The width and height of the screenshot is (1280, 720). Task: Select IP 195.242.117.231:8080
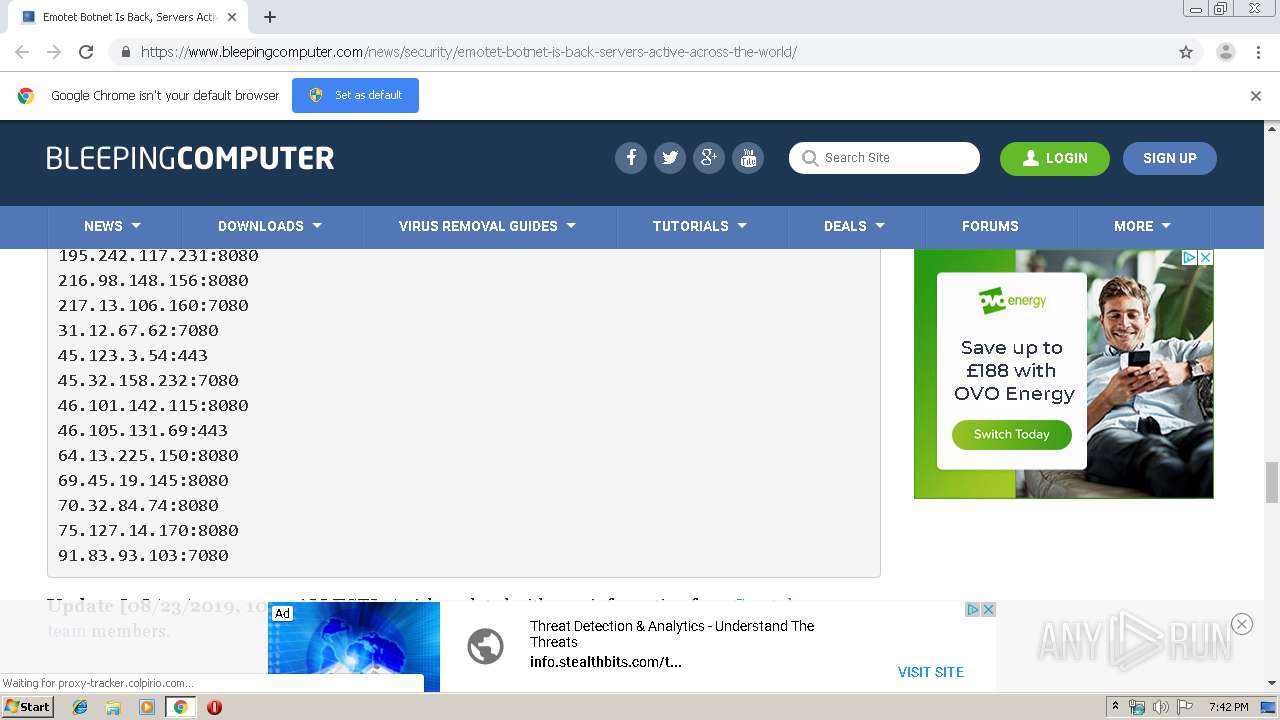pos(158,256)
